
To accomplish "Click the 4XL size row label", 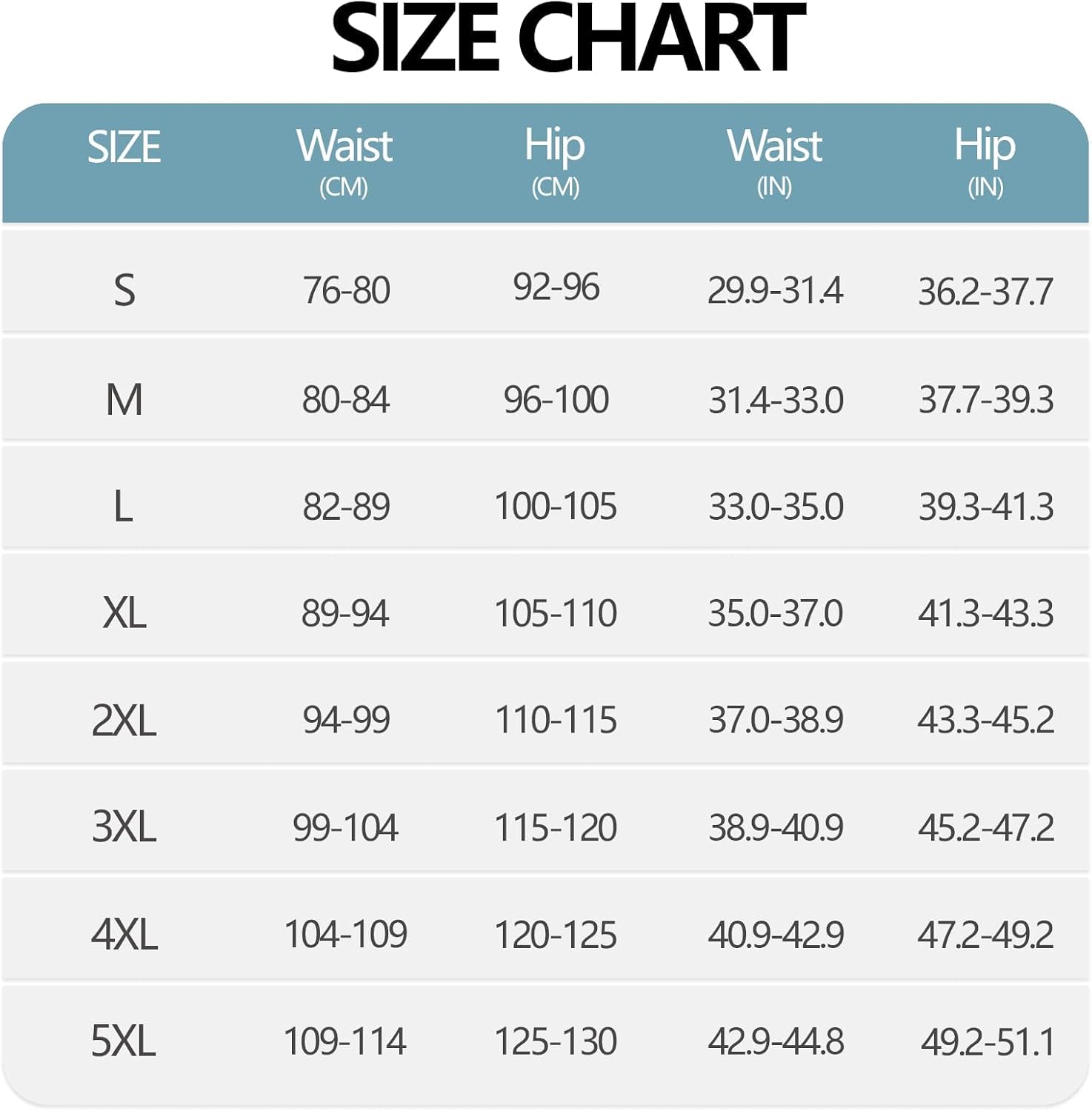I will pos(124,934).
